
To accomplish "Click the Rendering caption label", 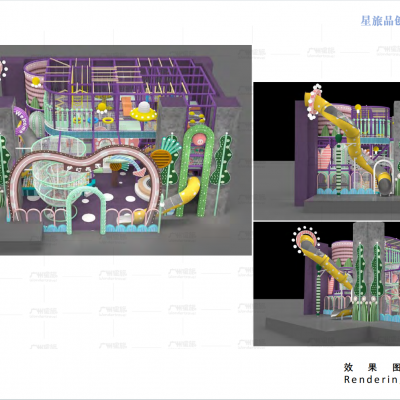I will [x=372, y=380].
